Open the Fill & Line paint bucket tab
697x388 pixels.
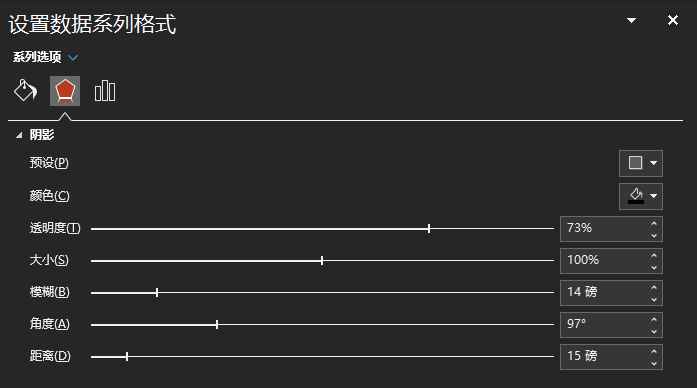point(25,91)
